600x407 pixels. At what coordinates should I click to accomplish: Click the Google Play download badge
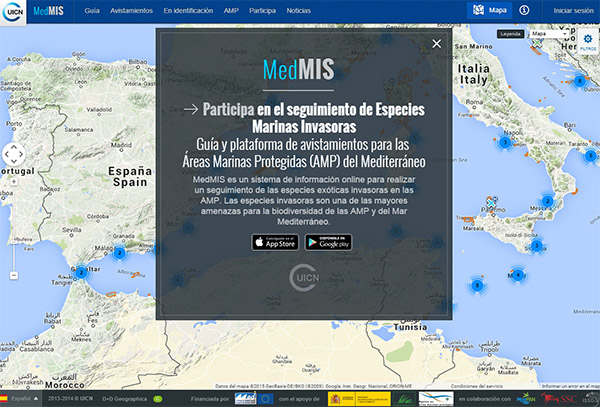[x=328, y=243]
